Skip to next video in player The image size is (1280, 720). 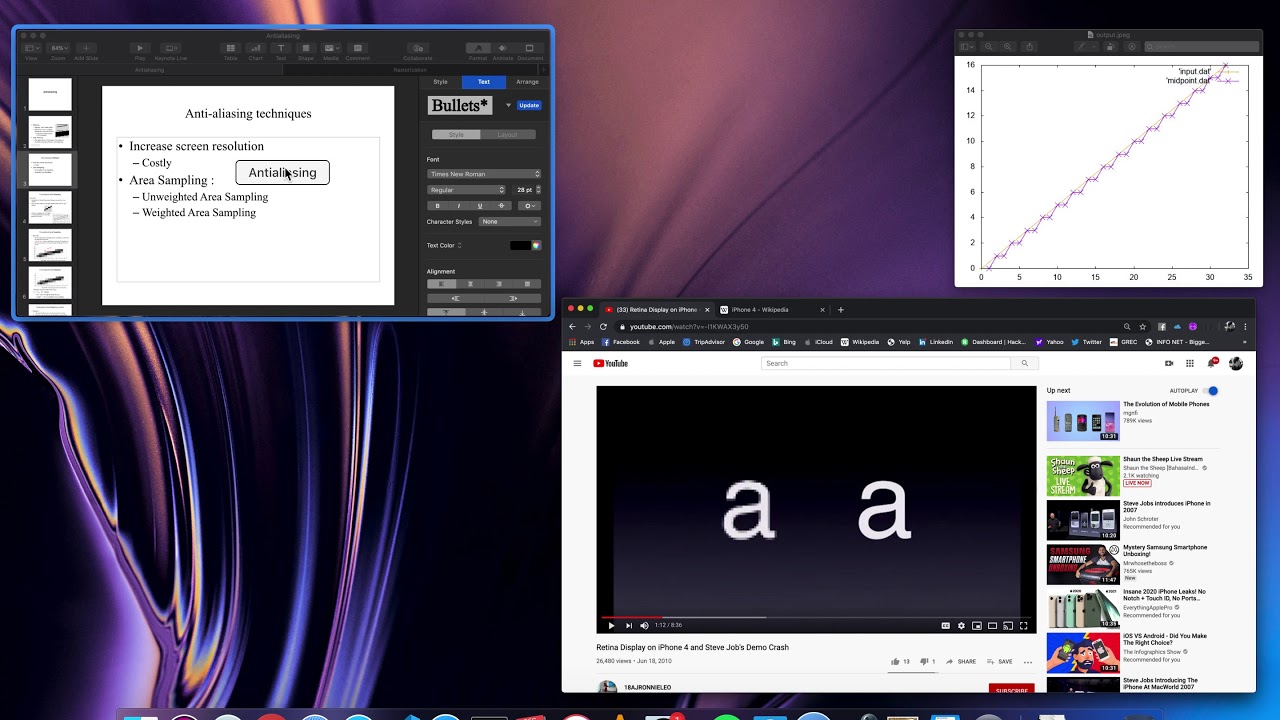[x=629, y=626]
